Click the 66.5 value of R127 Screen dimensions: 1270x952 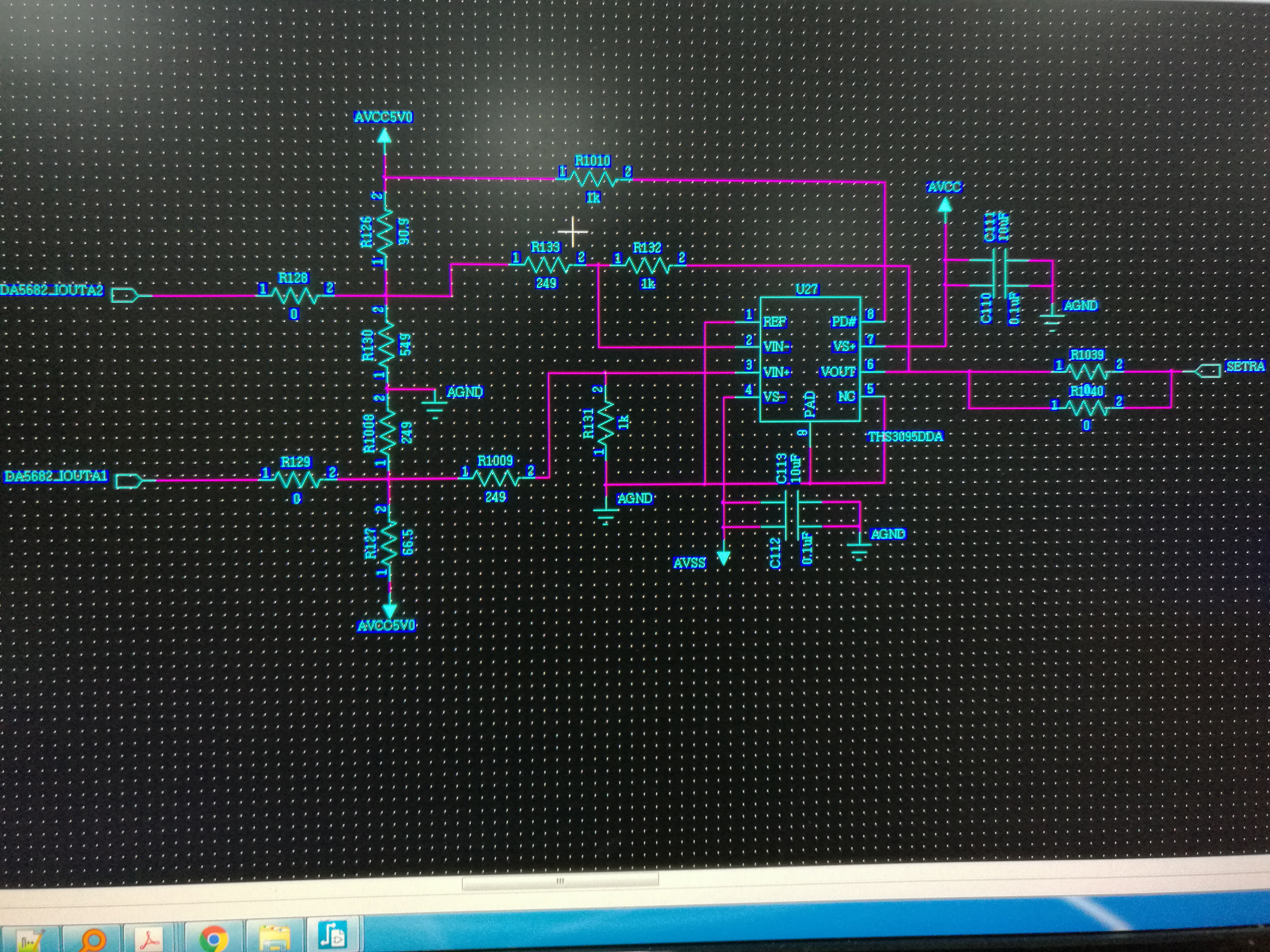click(x=408, y=542)
